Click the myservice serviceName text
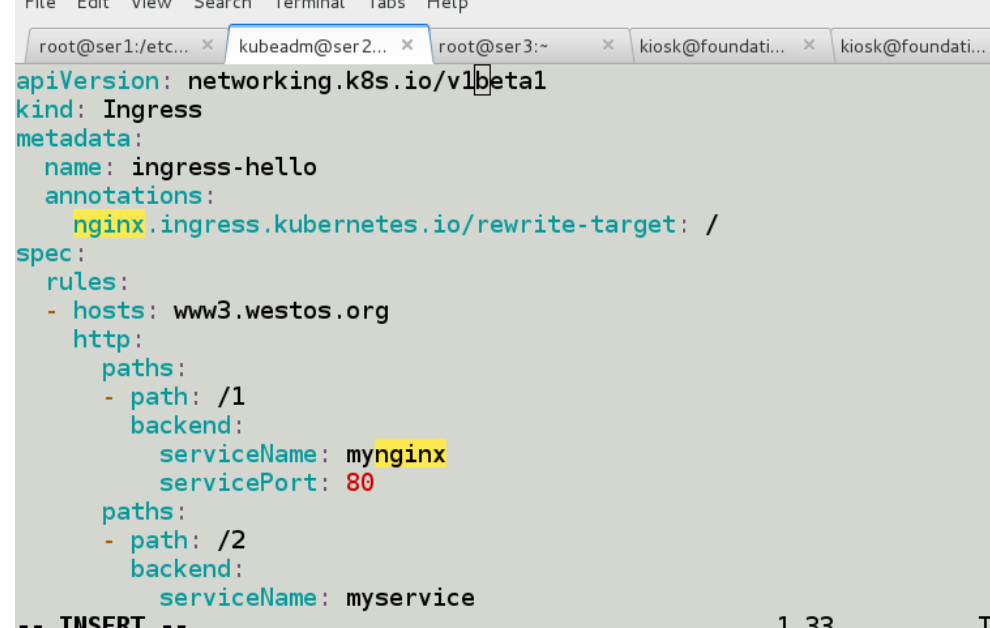 coord(410,597)
